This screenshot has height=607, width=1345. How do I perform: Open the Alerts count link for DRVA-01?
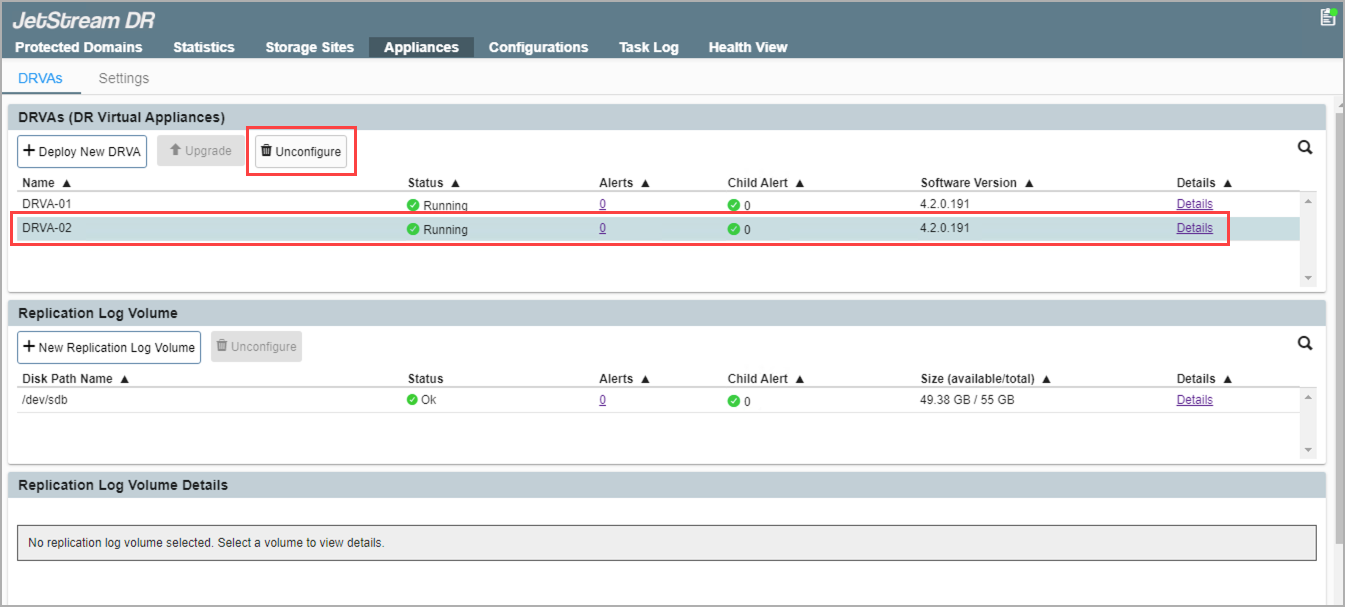[602, 204]
